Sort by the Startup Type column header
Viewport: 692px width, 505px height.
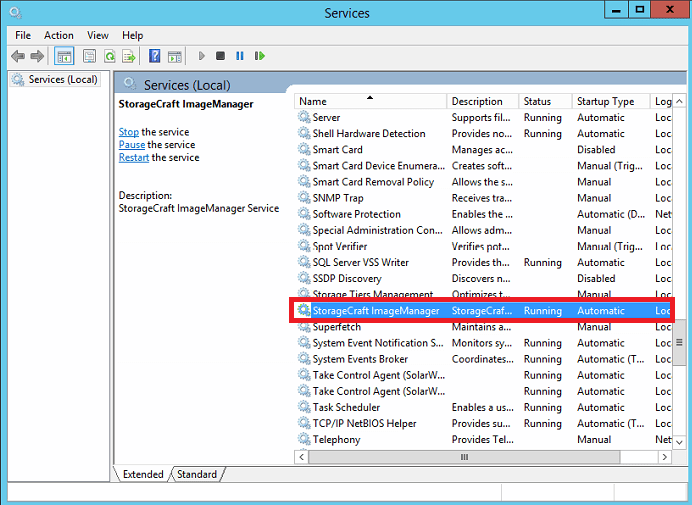[611, 101]
